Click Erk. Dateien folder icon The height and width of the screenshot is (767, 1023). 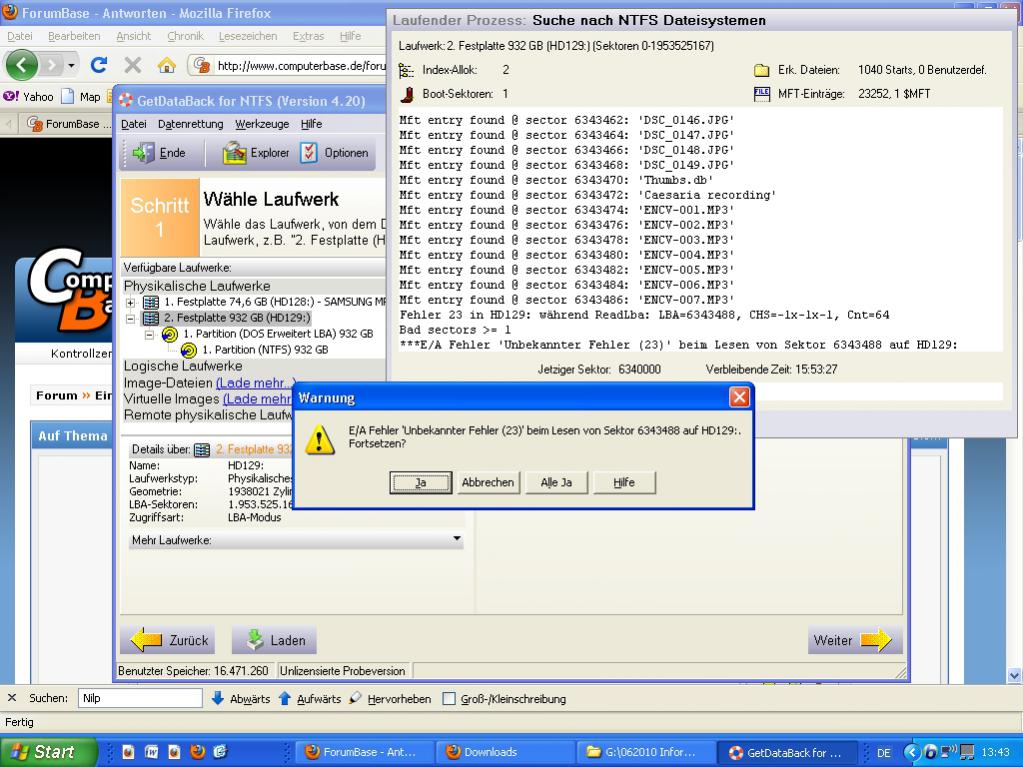762,70
